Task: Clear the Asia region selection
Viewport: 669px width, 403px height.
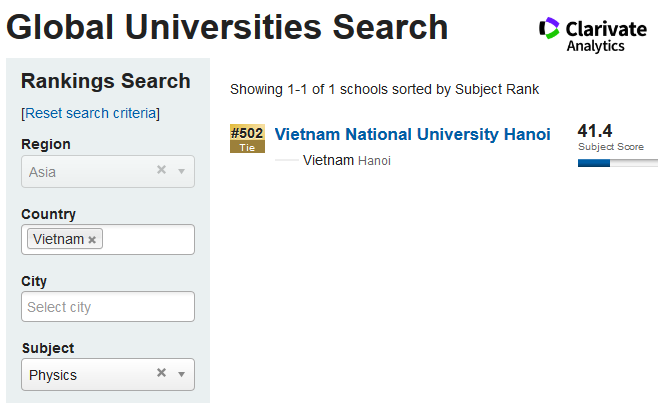Action: (x=161, y=170)
